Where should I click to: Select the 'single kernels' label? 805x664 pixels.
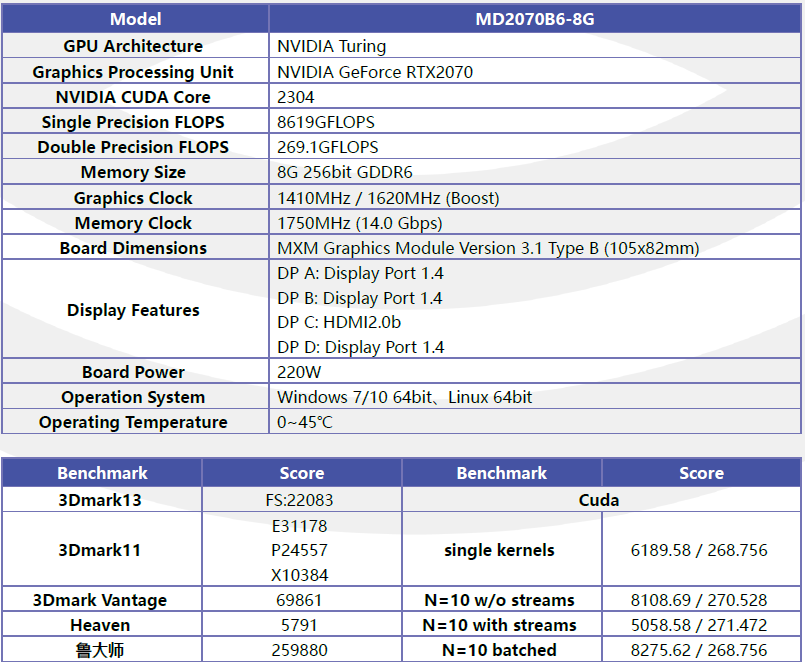click(499, 551)
